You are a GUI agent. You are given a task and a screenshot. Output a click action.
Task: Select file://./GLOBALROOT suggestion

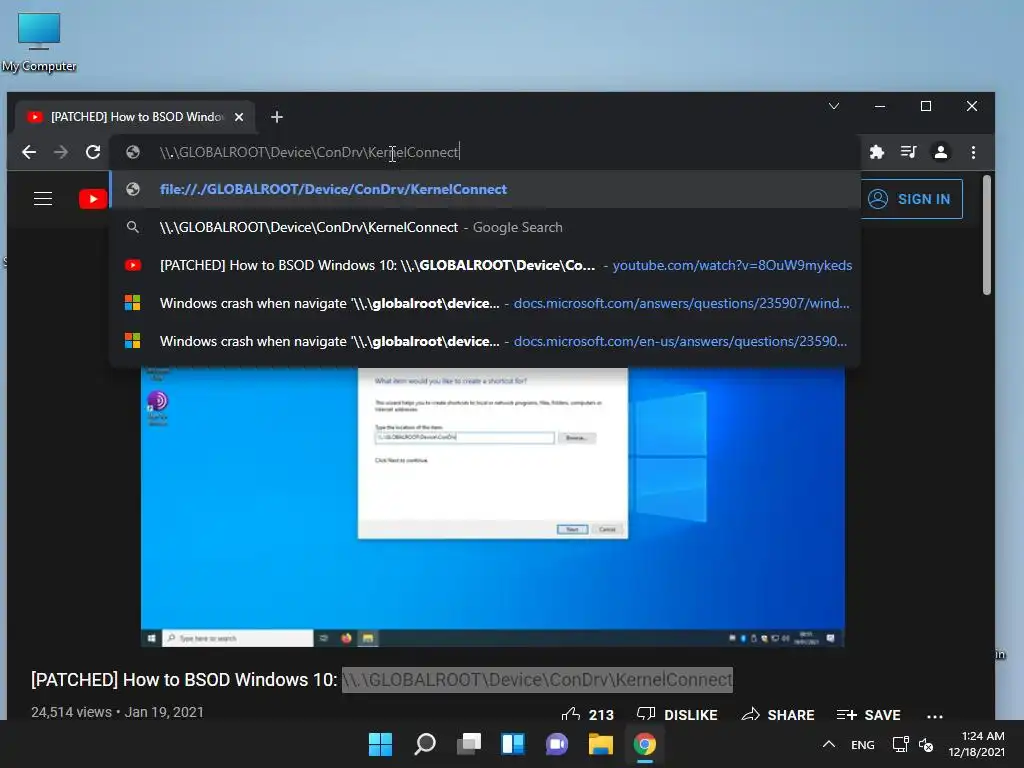pyautogui.click(x=485, y=189)
